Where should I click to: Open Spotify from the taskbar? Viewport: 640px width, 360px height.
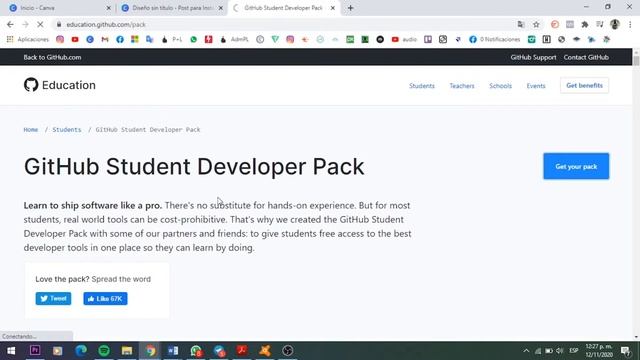coord(104,351)
